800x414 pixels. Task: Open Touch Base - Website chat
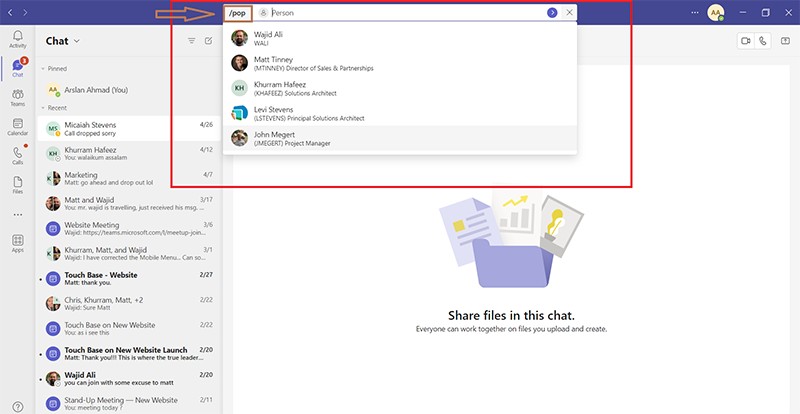(x=128, y=279)
